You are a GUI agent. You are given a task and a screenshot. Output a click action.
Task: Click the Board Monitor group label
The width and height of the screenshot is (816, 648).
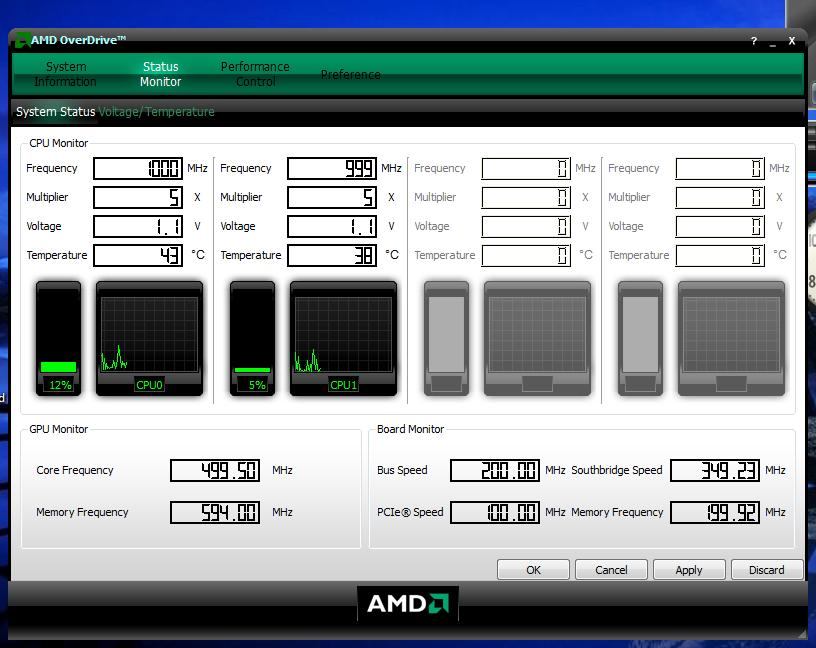click(x=411, y=429)
